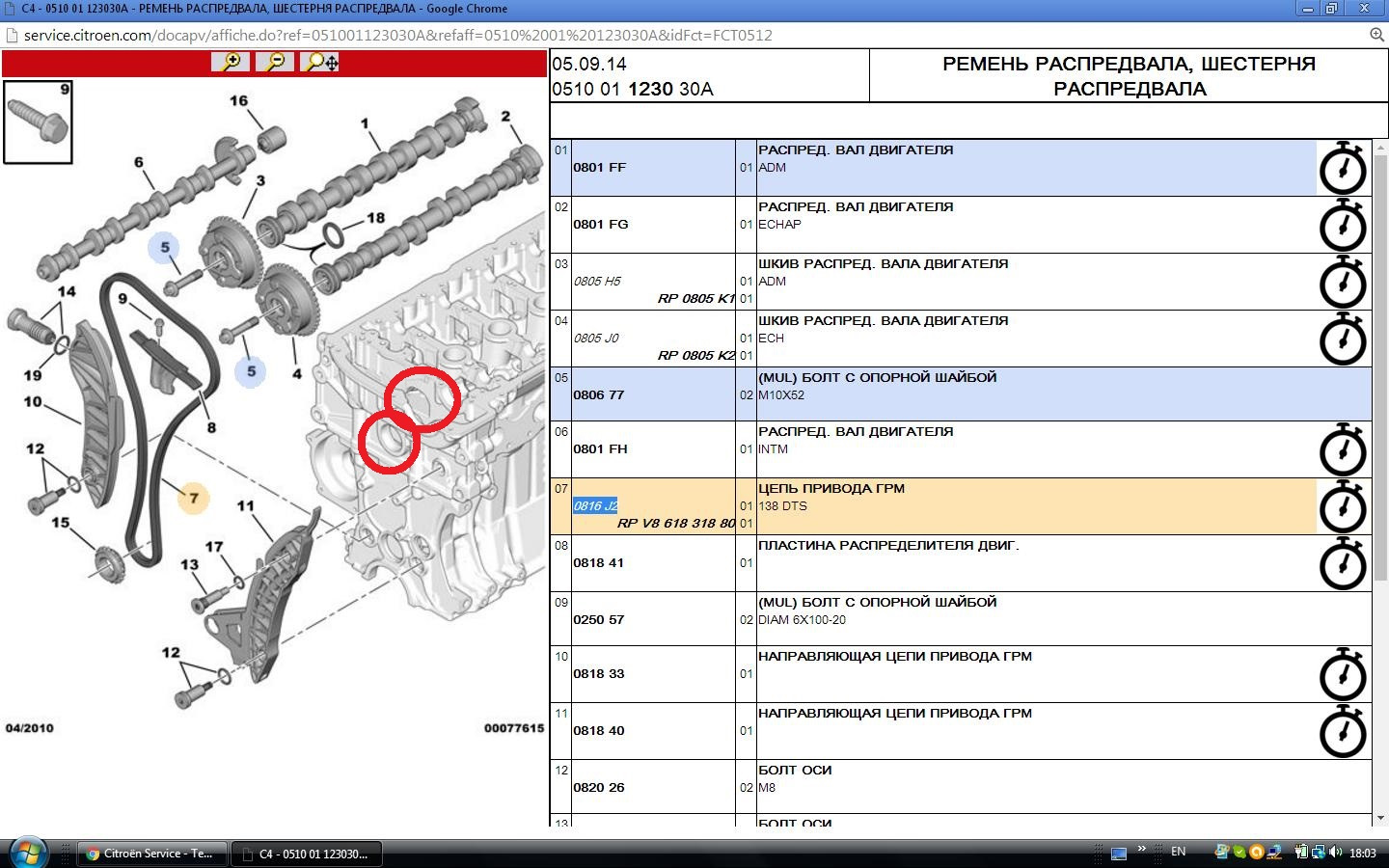Click callout 15 near the sprocket

click(61, 523)
